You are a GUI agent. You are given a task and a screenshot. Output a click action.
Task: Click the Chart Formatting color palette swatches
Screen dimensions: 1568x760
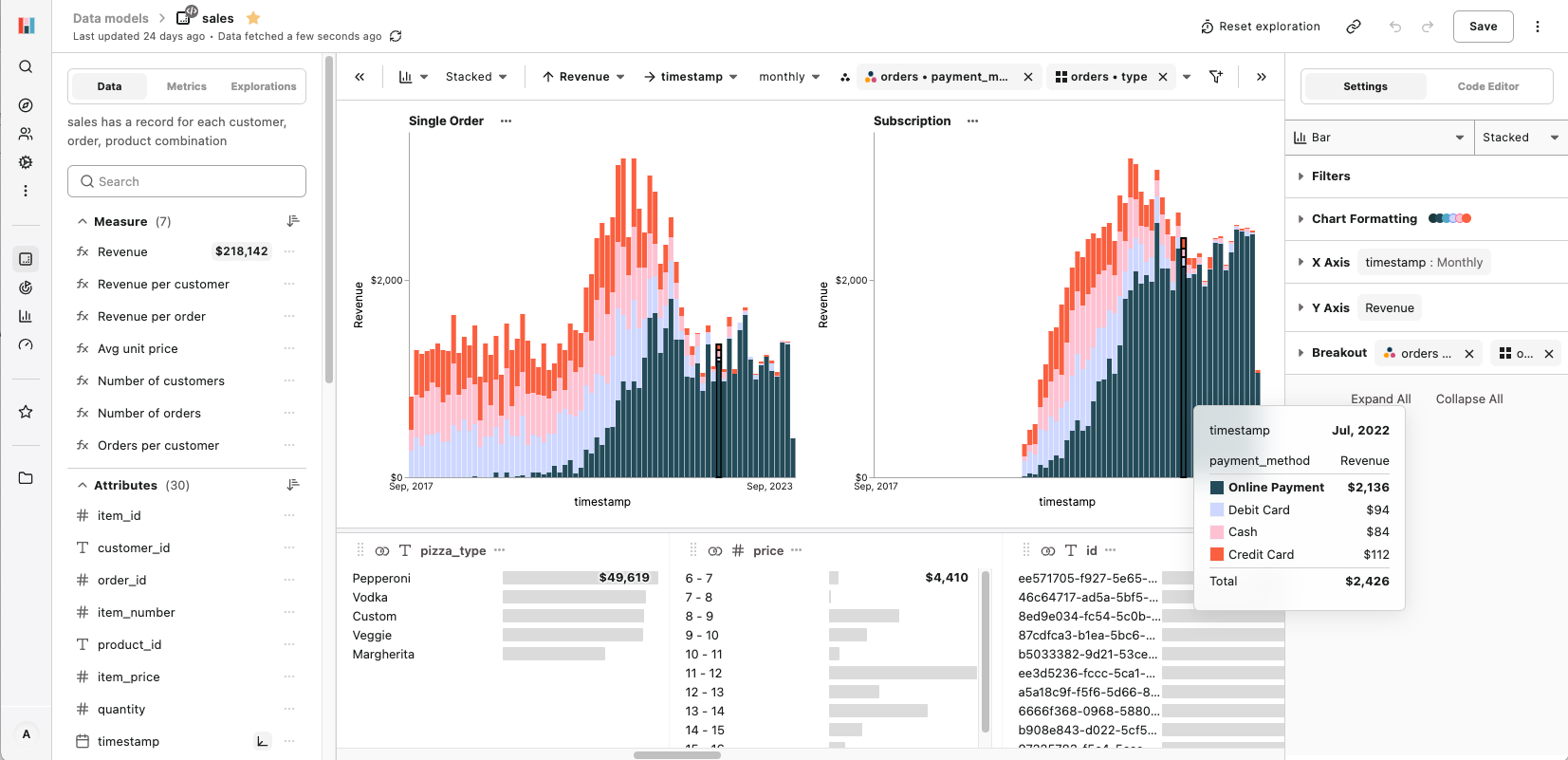[x=1449, y=219]
